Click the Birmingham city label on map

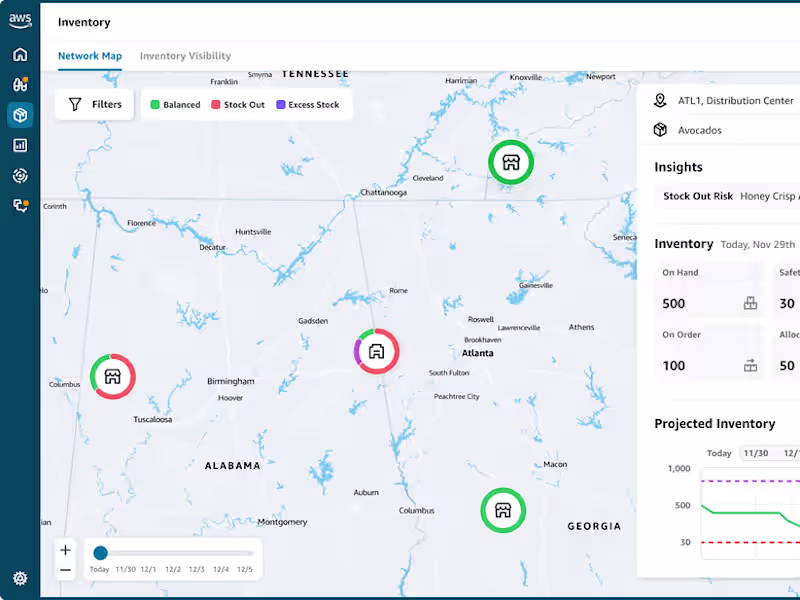[231, 381]
